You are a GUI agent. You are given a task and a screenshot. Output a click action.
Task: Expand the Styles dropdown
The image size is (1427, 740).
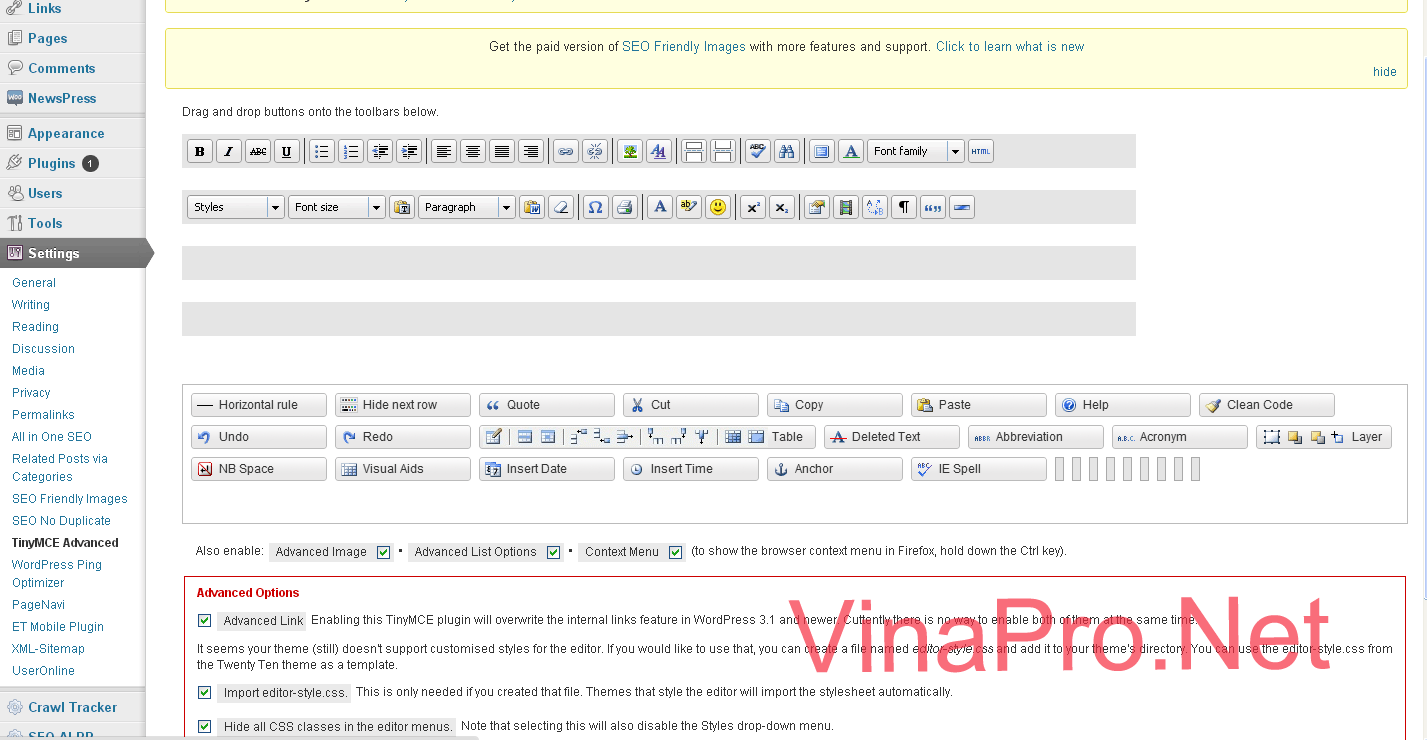click(x=275, y=208)
